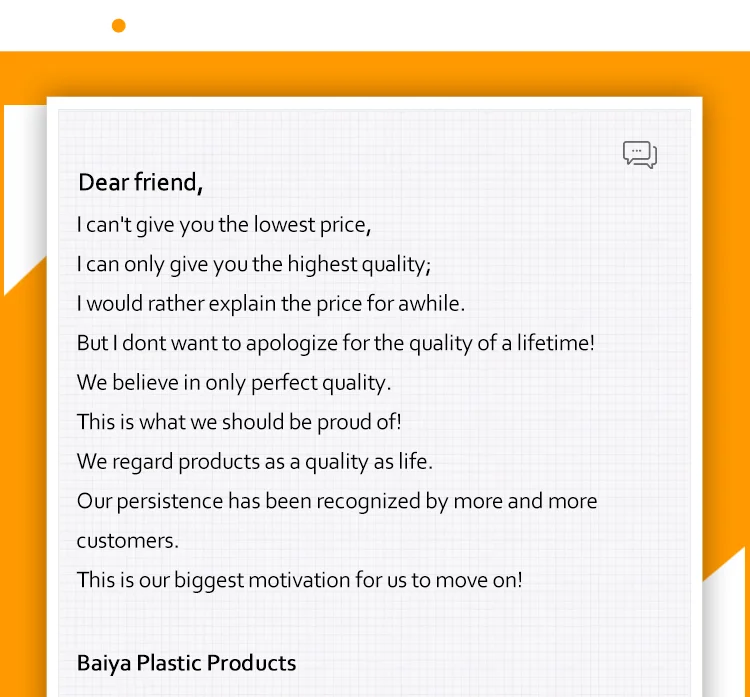
Task: Click the line 'We regard products as a quality as life.'
Action: 255,462
